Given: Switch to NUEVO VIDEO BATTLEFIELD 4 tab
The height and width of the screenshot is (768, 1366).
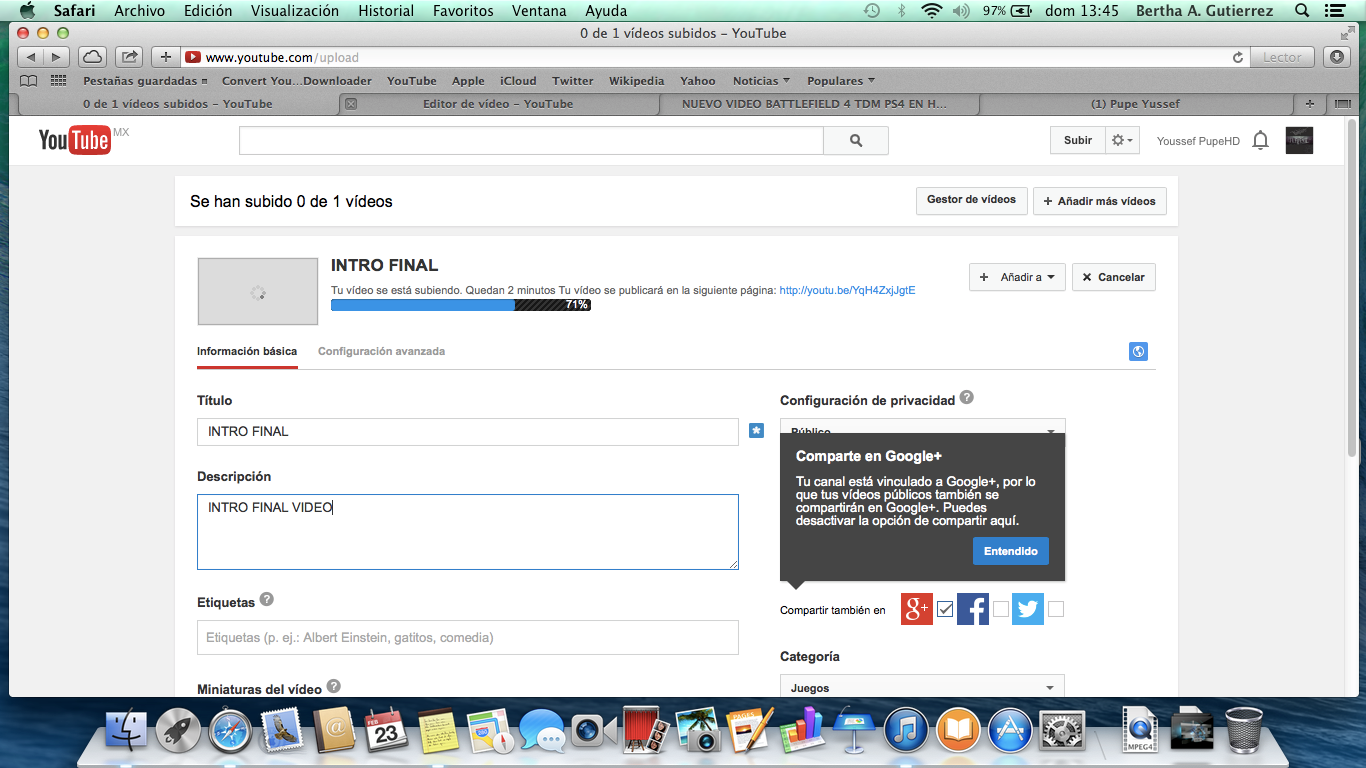Looking at the screenshot, I should pyautogui.click(x=814, y=103).
